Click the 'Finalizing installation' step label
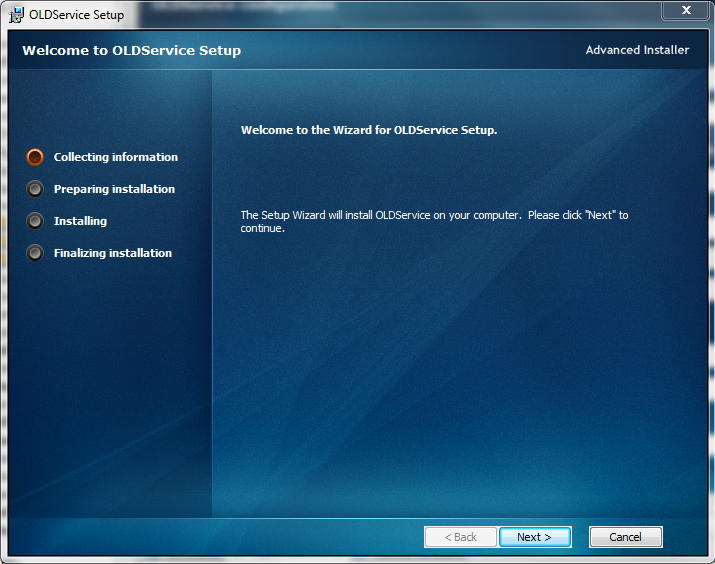 (113, 253)
